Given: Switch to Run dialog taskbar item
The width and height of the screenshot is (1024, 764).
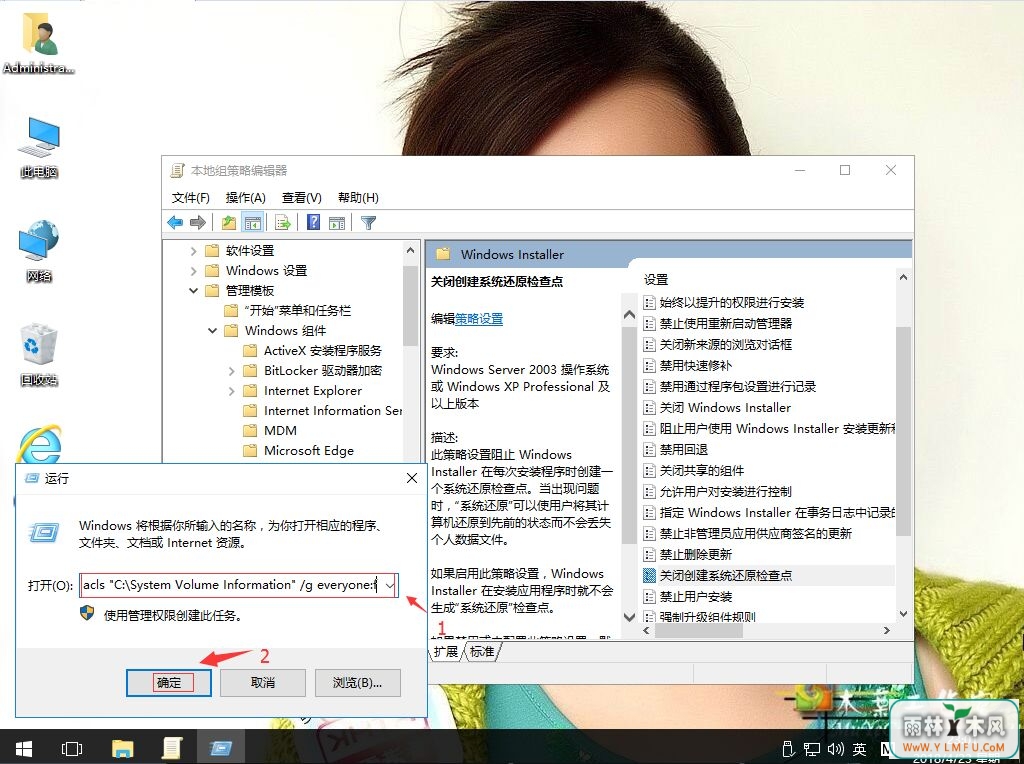Looking at the screenshot, I should (220, 748).
